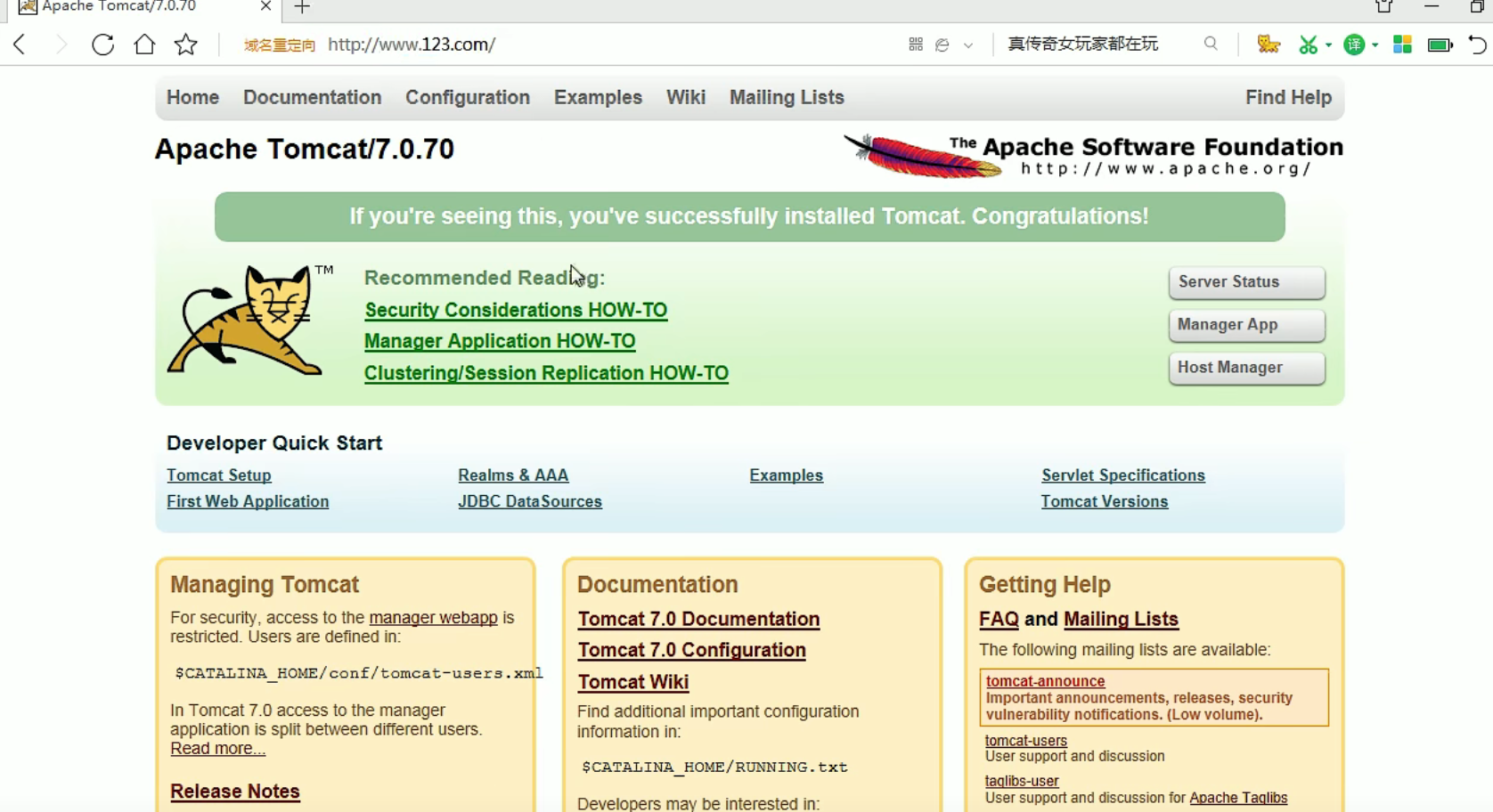Open the Release Notes link
Image resolution: width=1493 pixels, height=812 pixels.
235,792
